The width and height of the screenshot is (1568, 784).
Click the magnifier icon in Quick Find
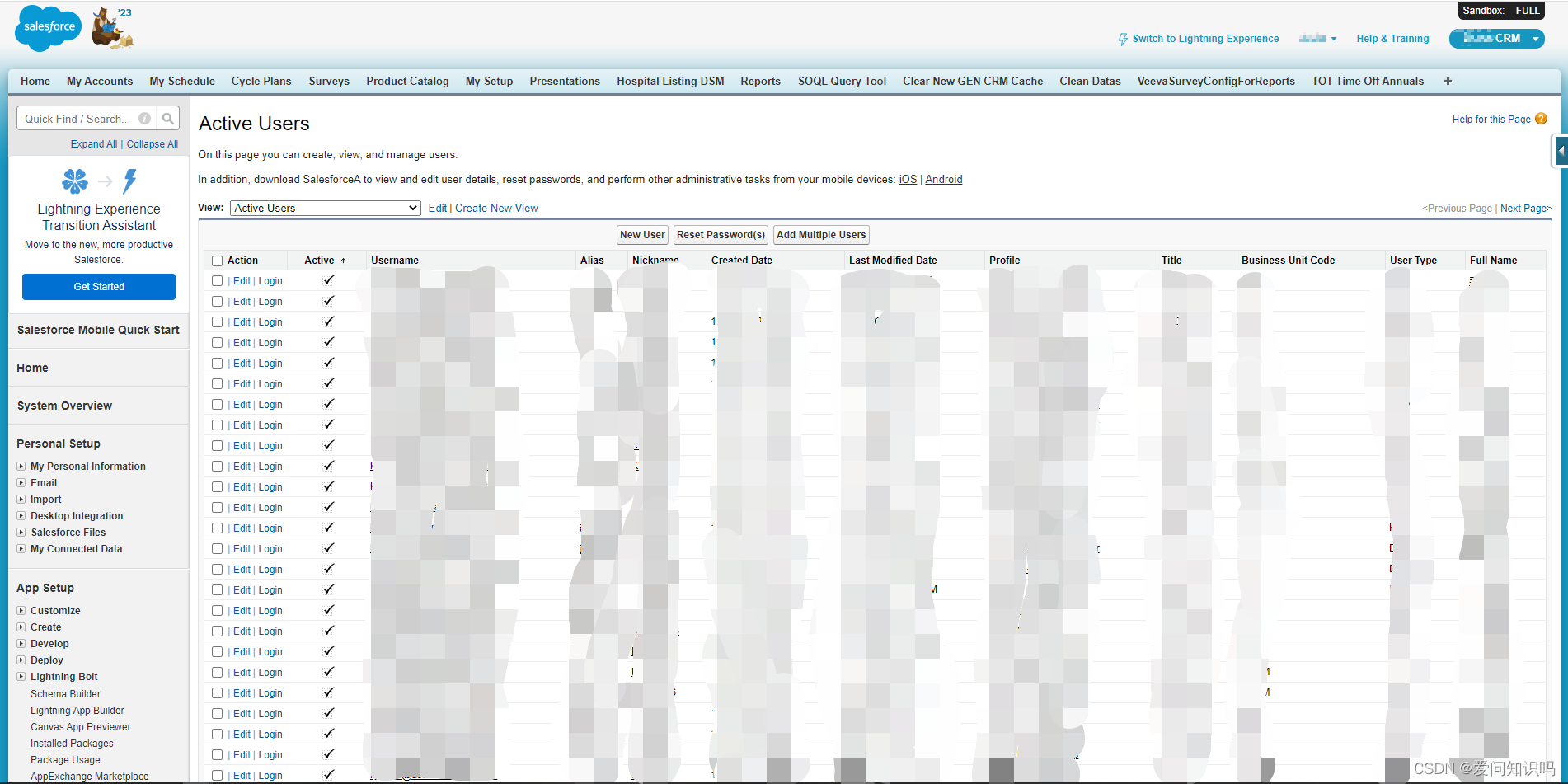click(168, 119)
